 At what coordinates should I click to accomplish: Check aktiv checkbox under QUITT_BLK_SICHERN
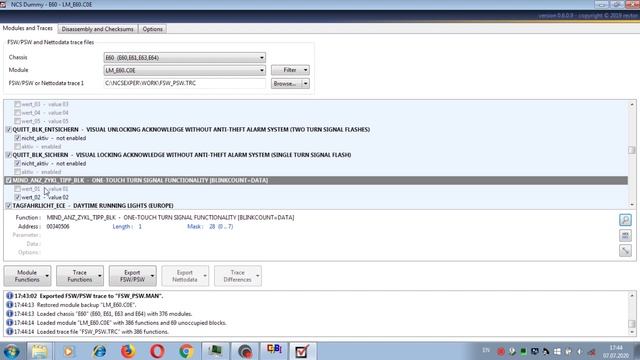[18, 172]
